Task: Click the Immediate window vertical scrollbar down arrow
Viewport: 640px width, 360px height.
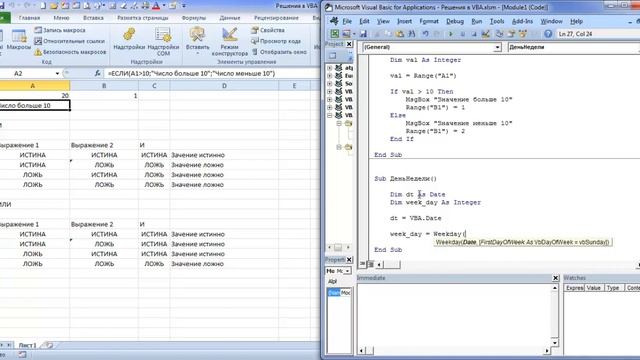Action: [x=555, y=342]
